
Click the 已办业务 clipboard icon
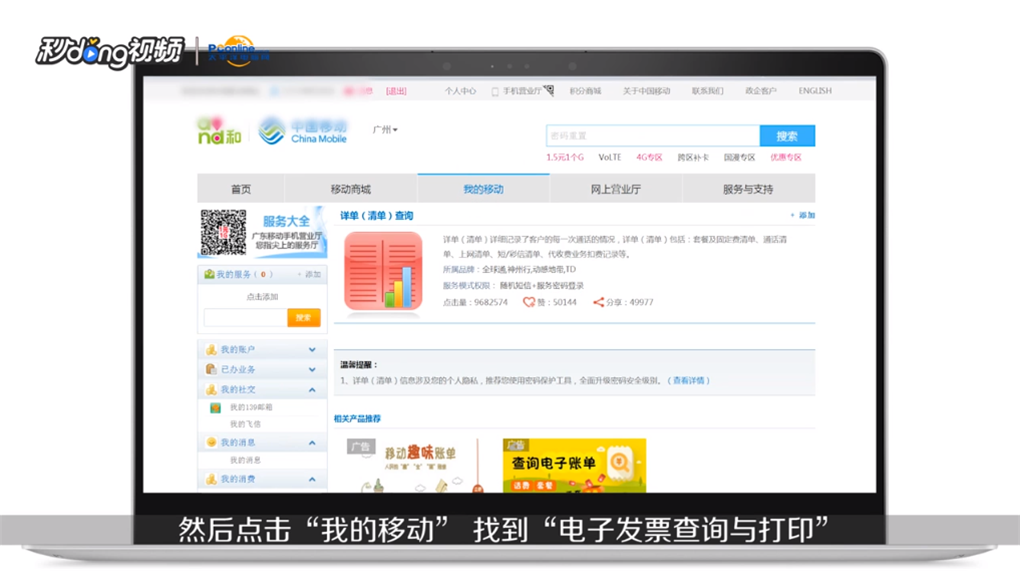pos(211,369)
